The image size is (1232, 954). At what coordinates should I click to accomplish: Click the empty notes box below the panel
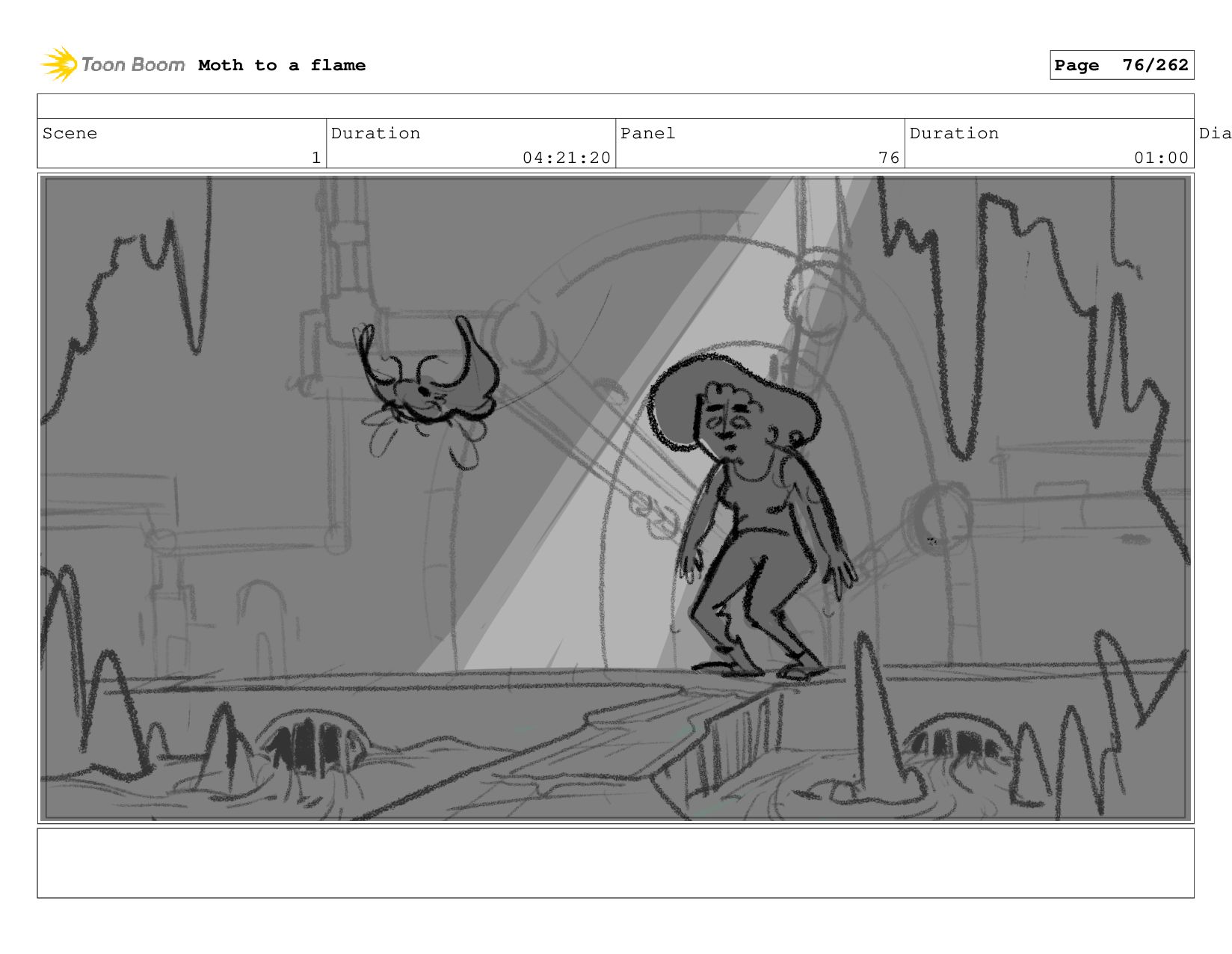[615, 863]
